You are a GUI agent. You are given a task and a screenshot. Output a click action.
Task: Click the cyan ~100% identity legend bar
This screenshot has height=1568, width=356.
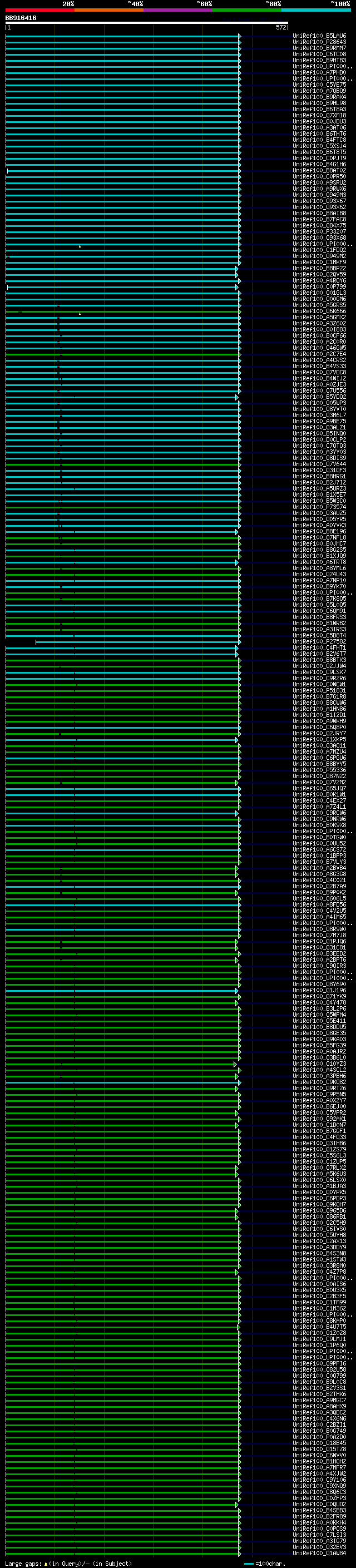coord(316,10)
